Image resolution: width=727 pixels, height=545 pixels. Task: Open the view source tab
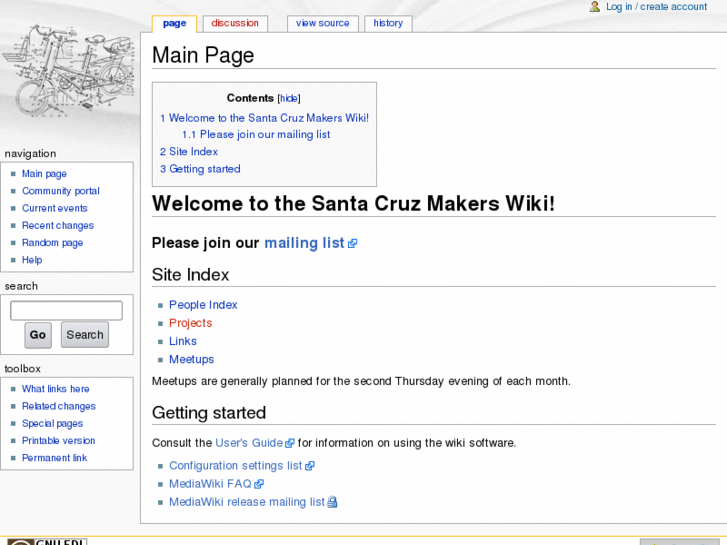pos(323,23)
